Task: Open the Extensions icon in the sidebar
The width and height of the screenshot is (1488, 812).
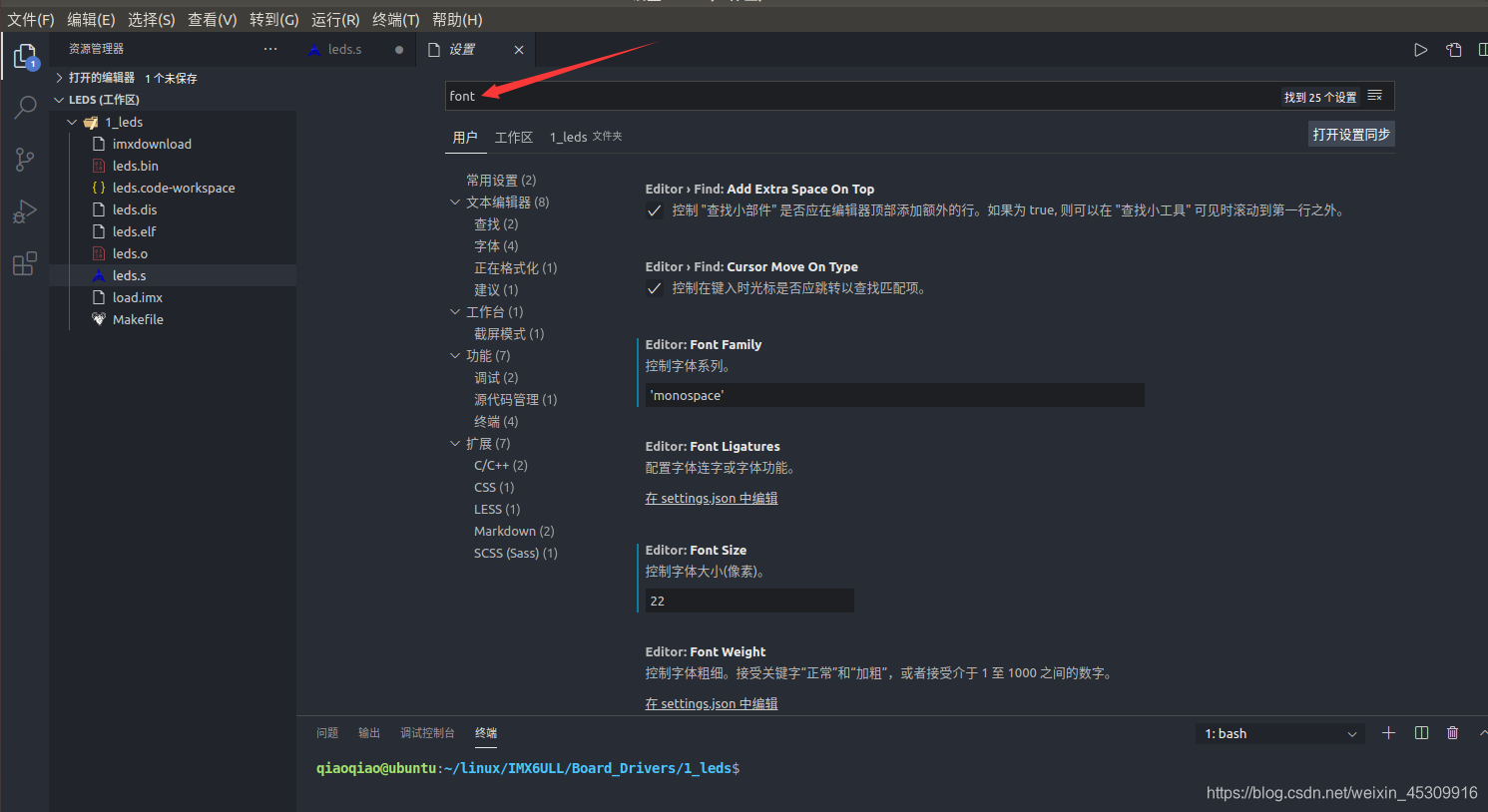Action: (x=24, y=262)
